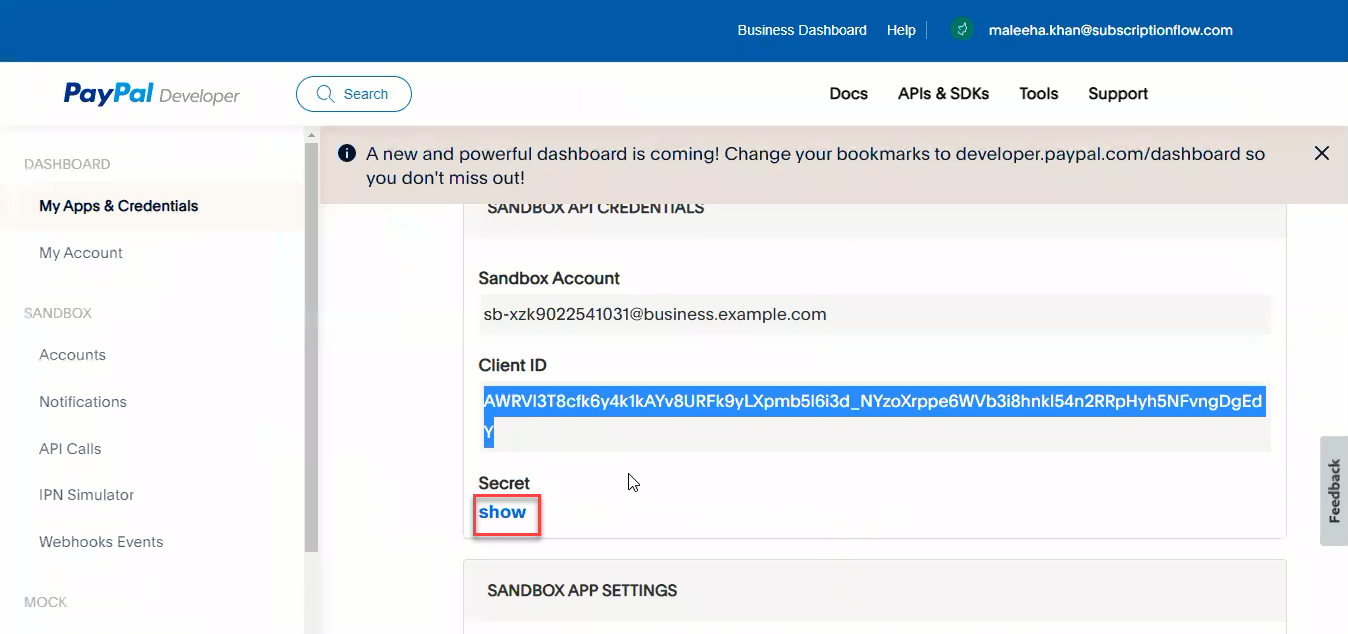
Task: Click the Sandbox Account field label
Action: pyautogui.click(x=549, y=278)
